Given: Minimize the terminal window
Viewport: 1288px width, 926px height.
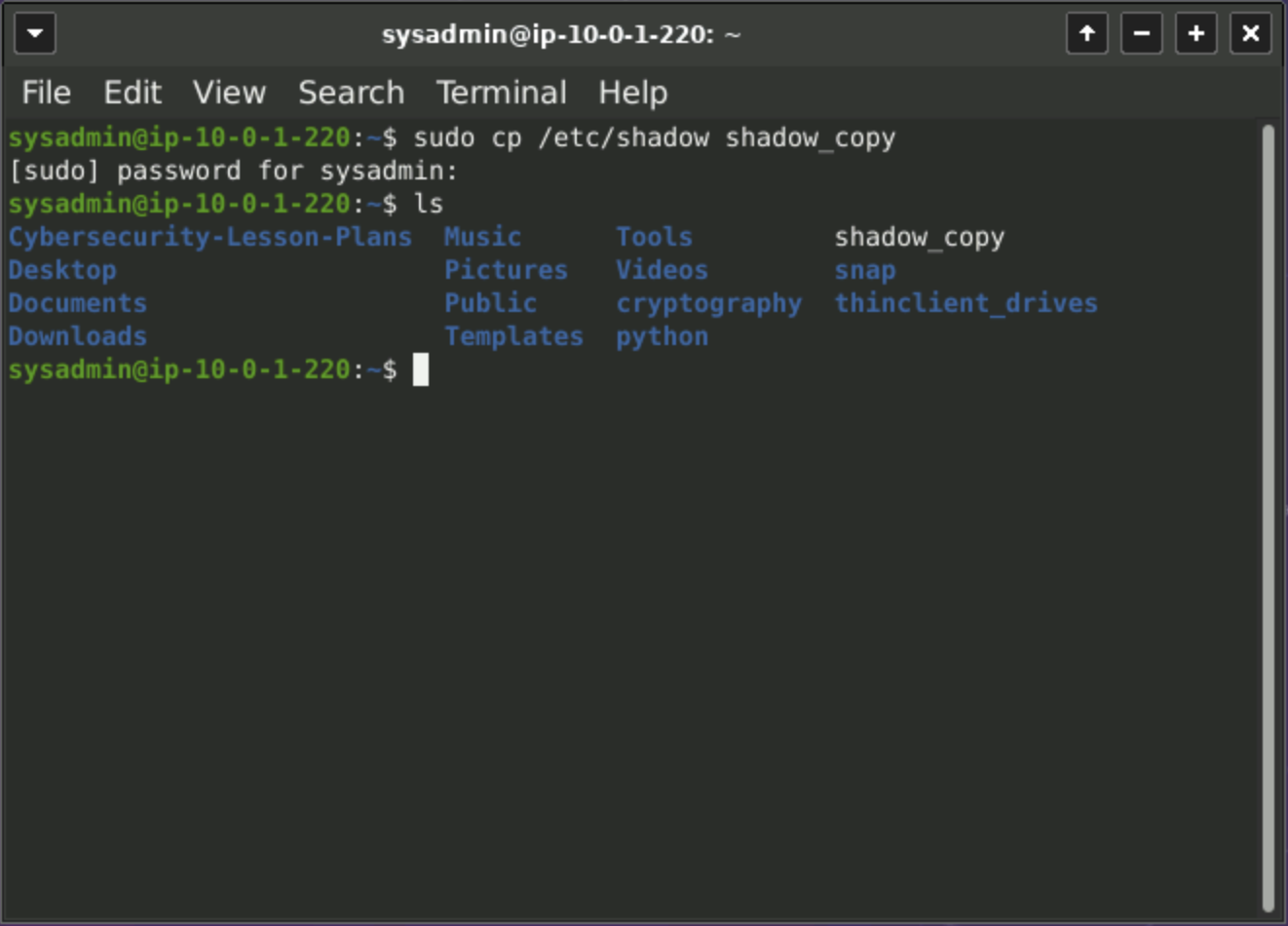Looking at the screenshot, I should [1142, 34].
